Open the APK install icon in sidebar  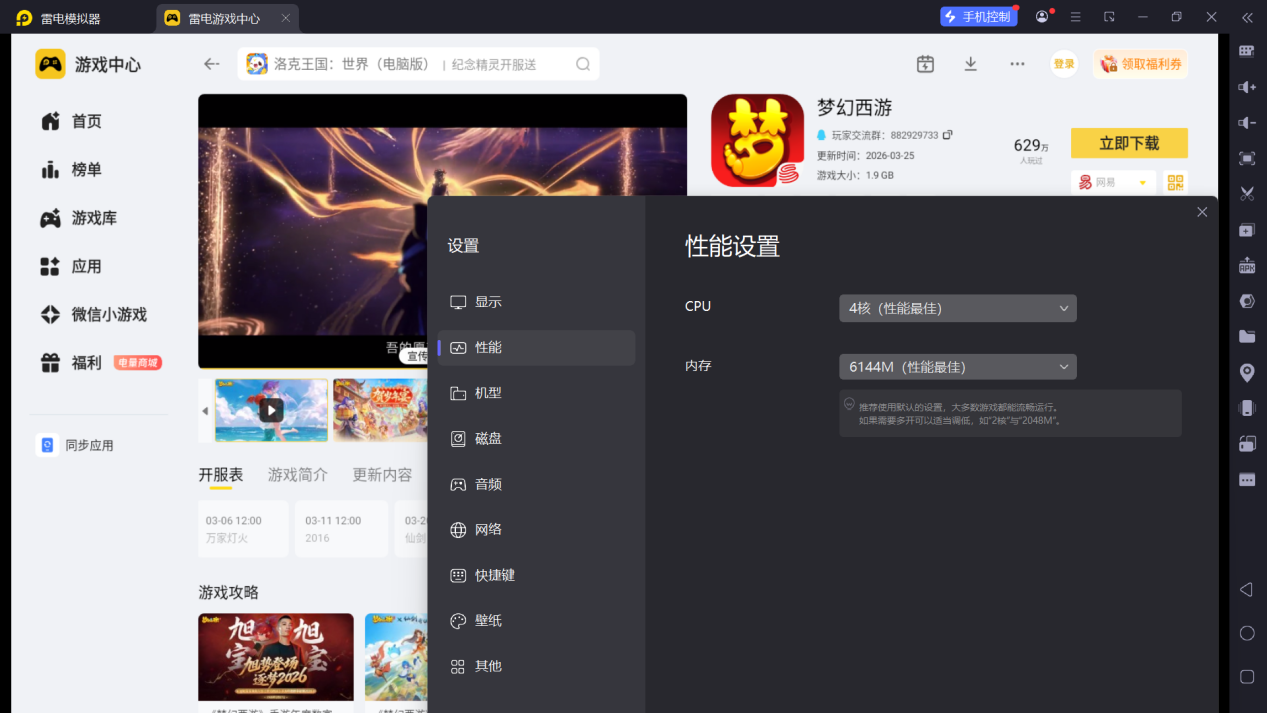pos(1247,265)
